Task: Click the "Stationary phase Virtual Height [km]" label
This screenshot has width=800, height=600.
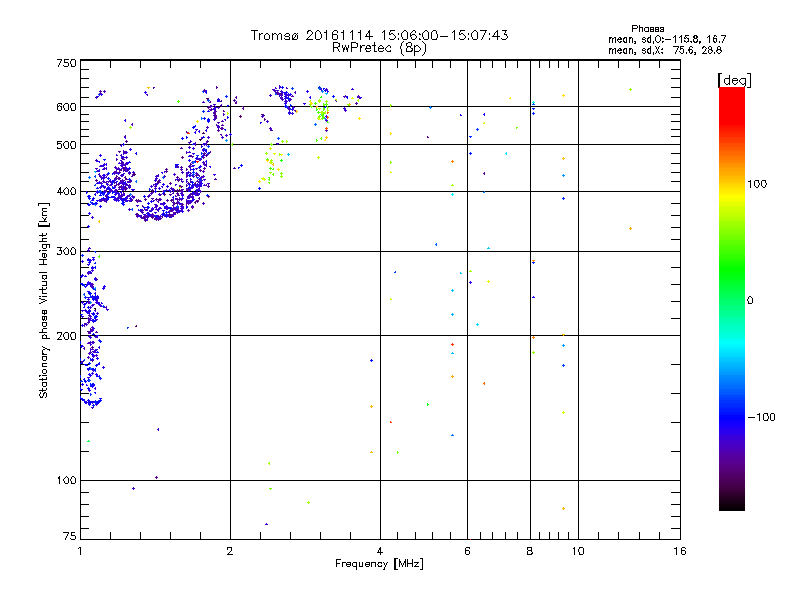Action: 43,300
